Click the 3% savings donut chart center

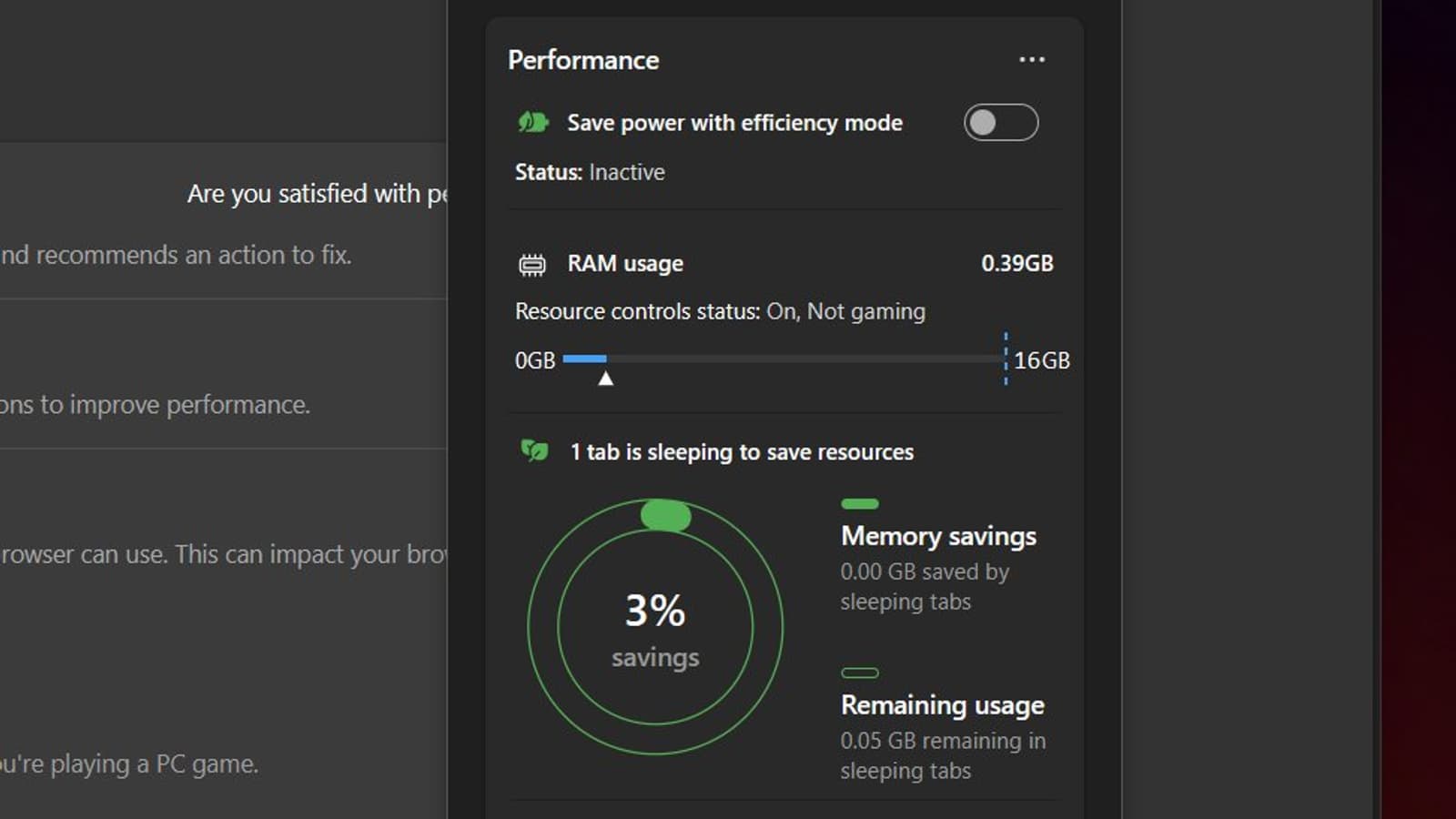[x=655, y=628]
